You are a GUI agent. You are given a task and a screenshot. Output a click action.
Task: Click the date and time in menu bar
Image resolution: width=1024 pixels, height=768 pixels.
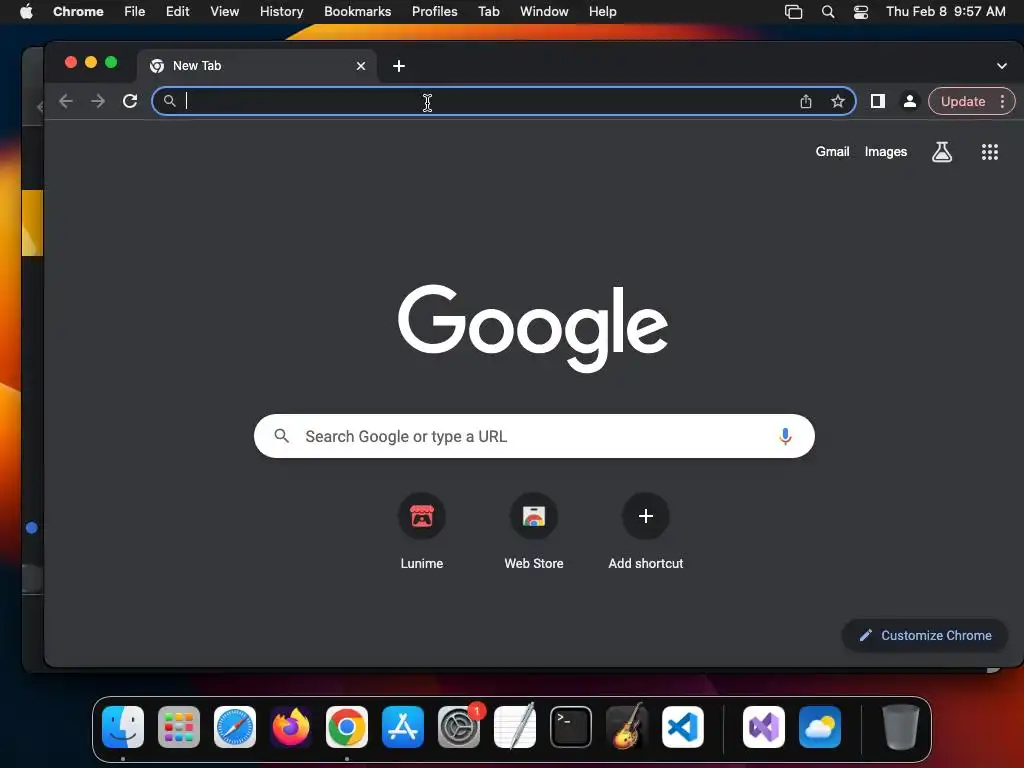click(946, 11)
